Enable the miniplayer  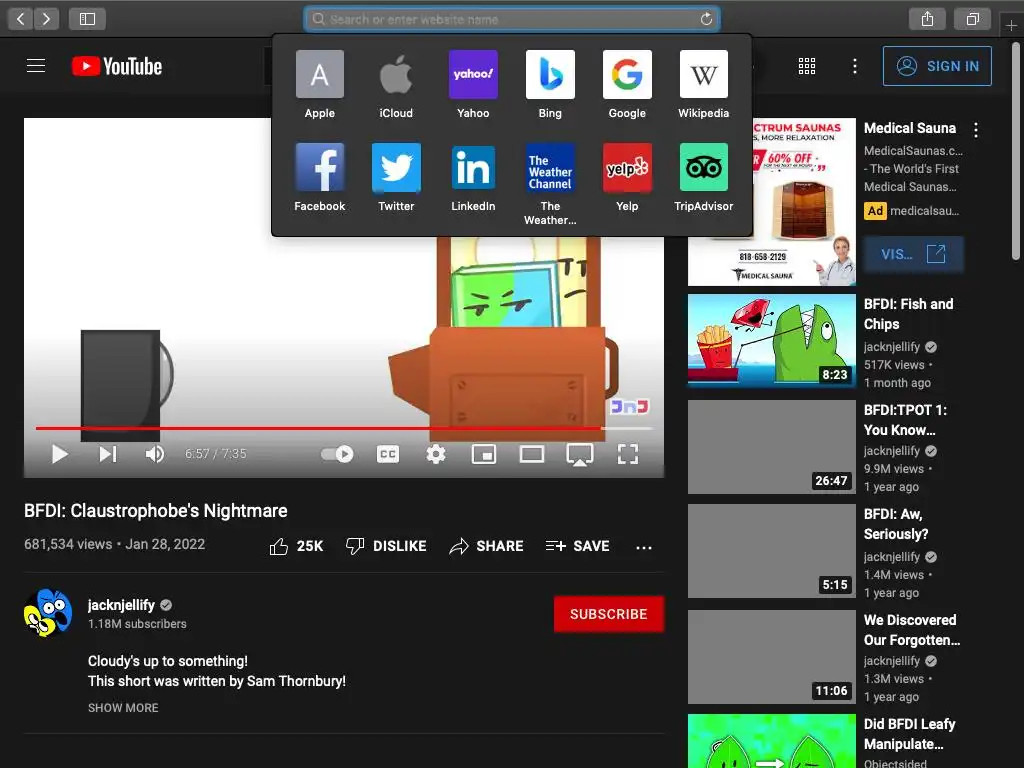point(484,454)
